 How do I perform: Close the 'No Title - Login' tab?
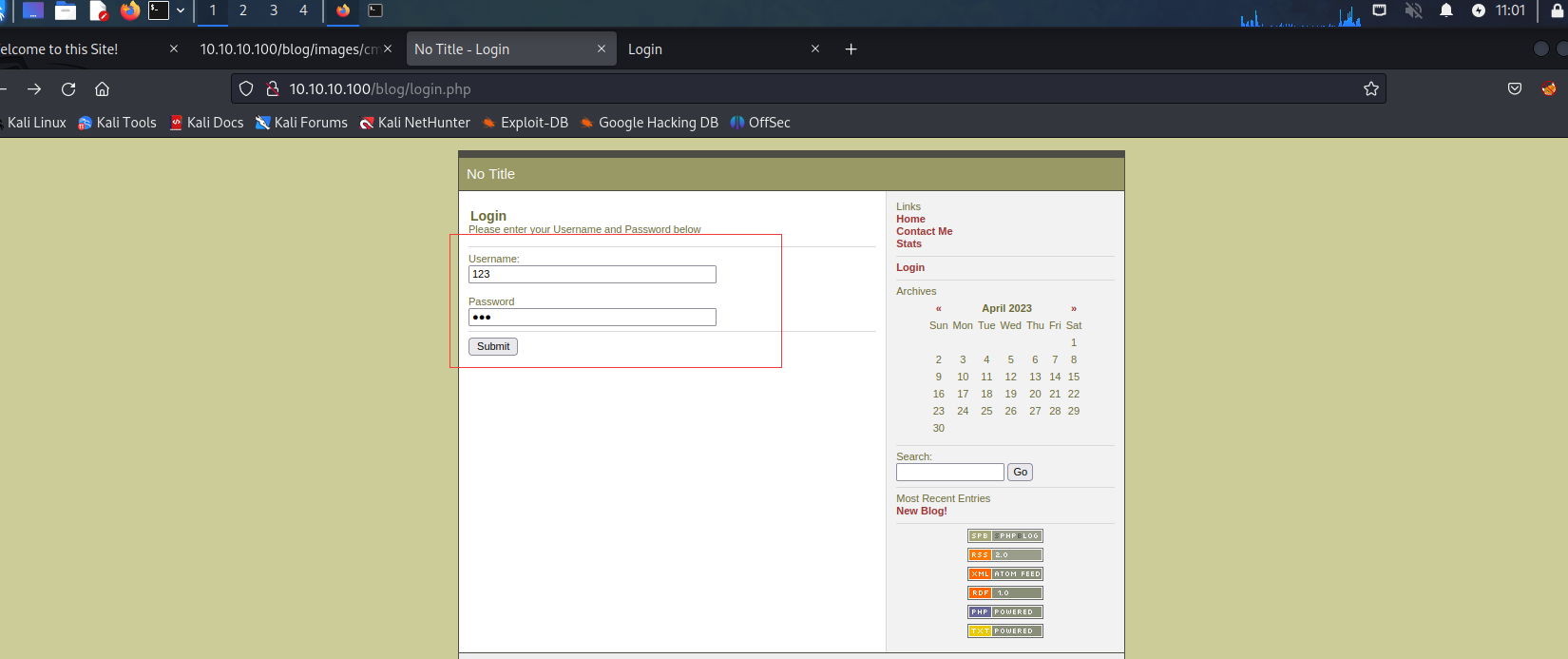pyautogui.click(x=602, y=48)
